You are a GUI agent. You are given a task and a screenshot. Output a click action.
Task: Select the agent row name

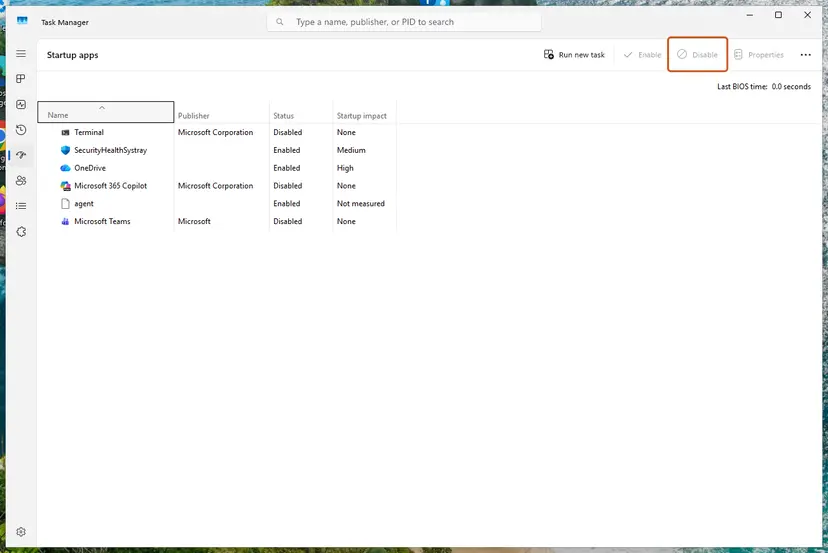tap(84, 203)
